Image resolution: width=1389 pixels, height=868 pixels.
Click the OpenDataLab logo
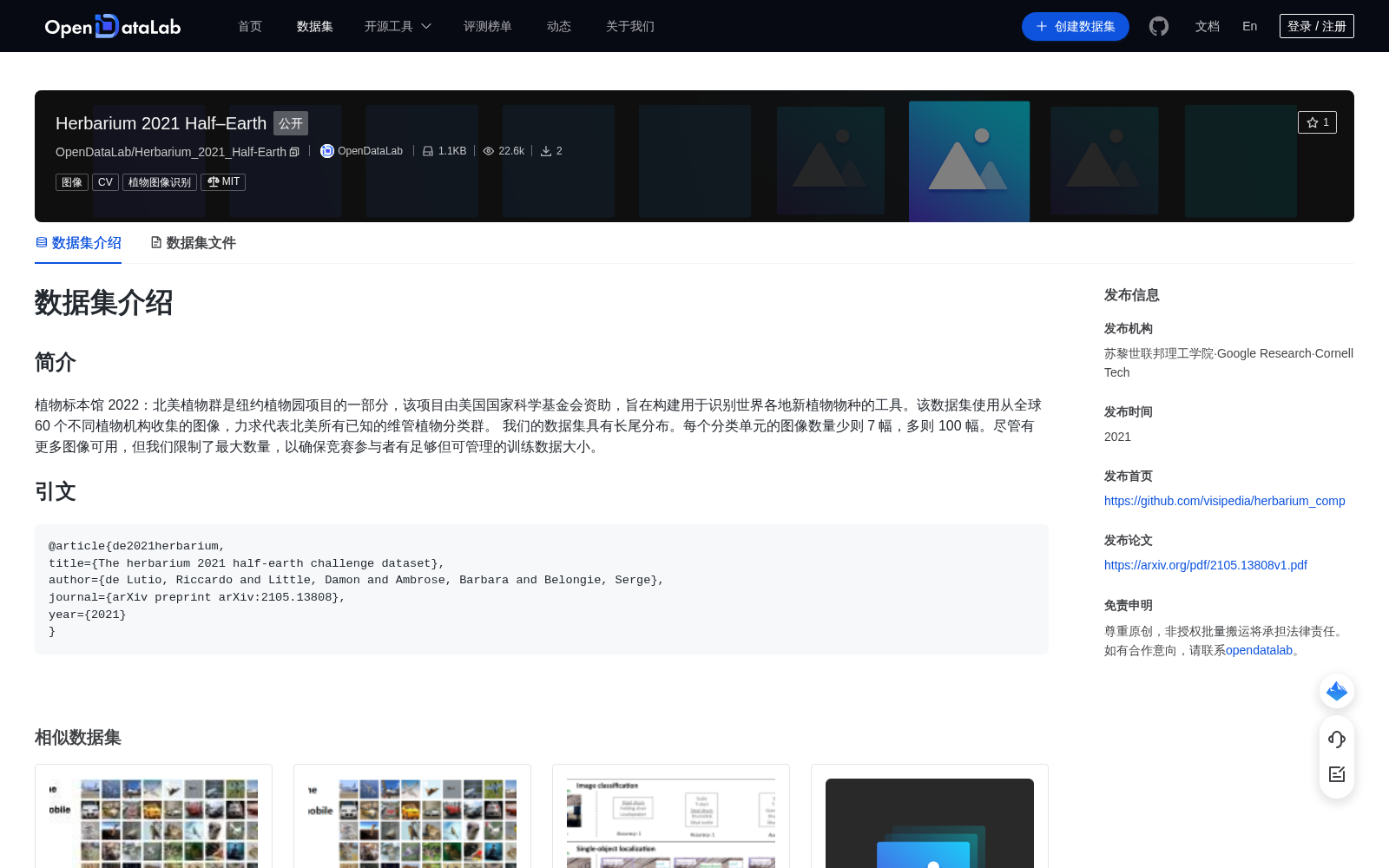pyautogui.click(x=113, y=26)
